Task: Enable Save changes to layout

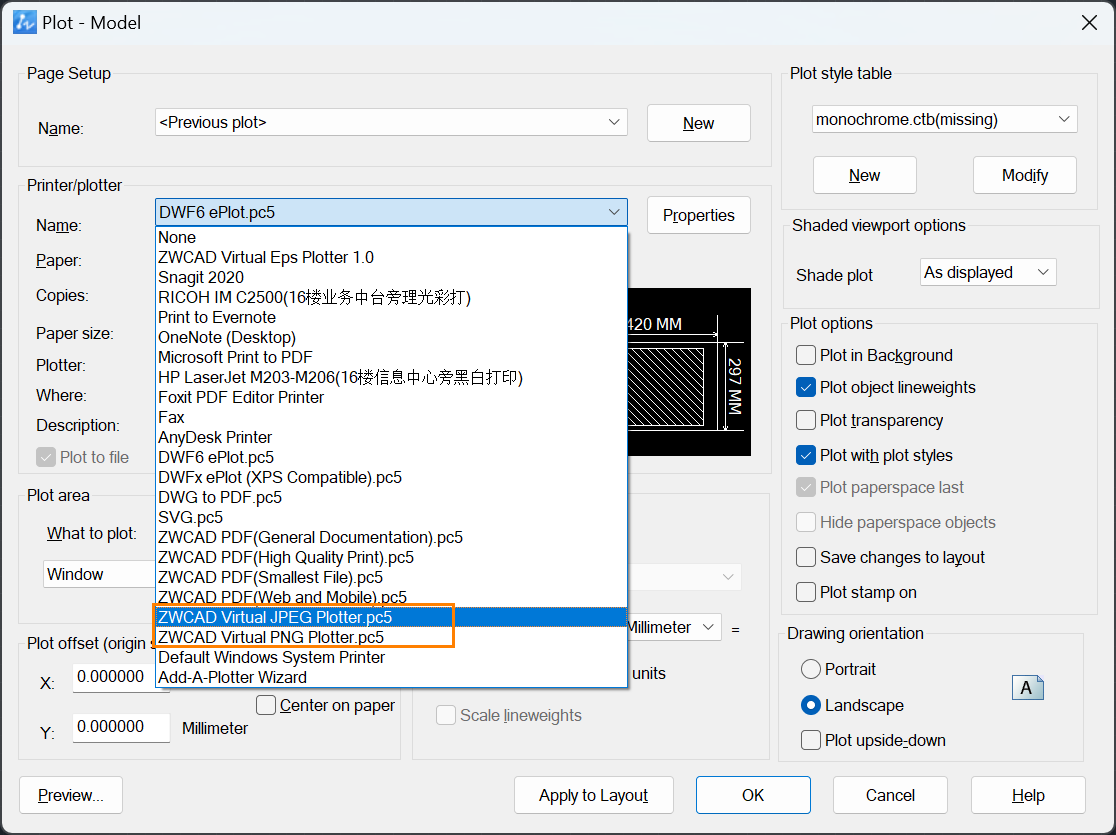Action: (x=806, y=557)
